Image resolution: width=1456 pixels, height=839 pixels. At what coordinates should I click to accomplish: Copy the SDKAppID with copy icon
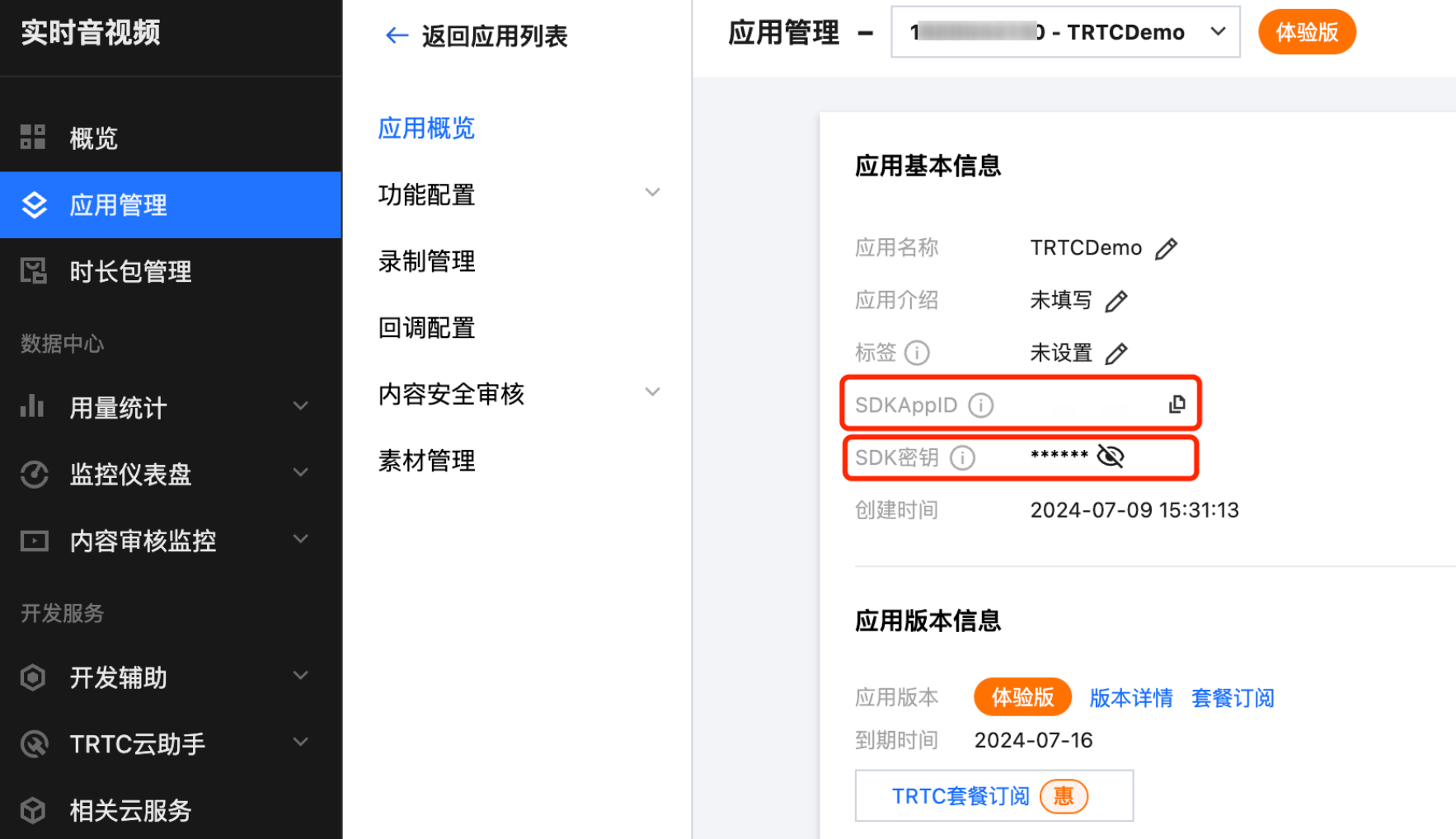(1177, 404)
